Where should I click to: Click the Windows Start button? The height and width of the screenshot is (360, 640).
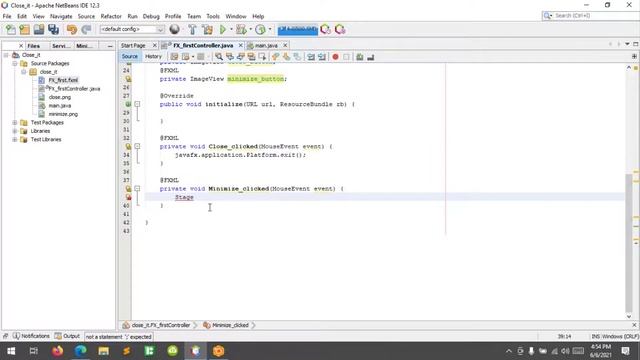click(x=11, y=351)
